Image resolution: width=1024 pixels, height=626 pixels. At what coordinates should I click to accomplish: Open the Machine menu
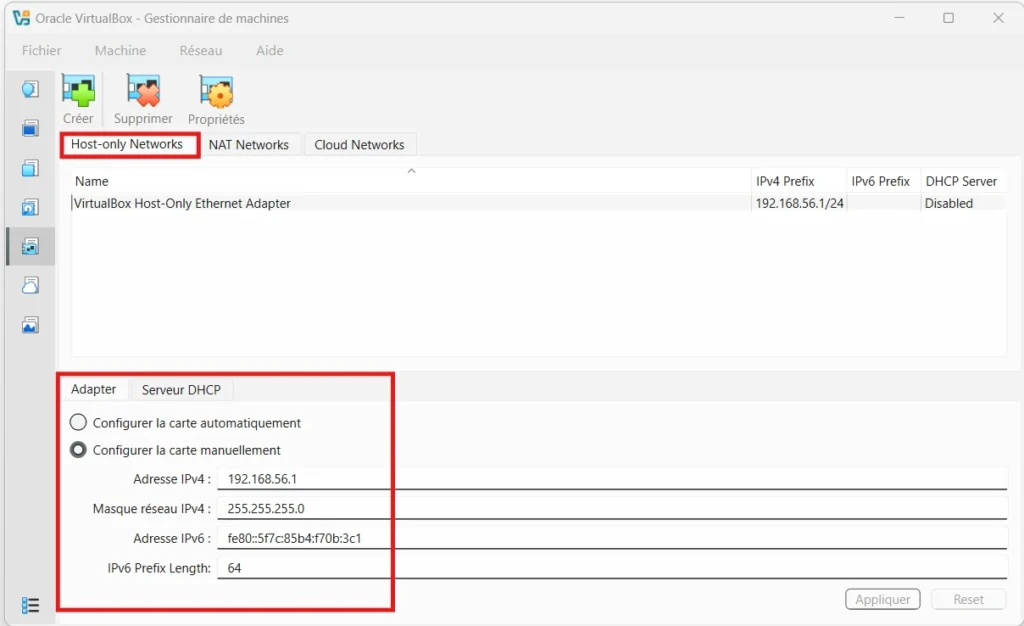click(x=120, y=50)
